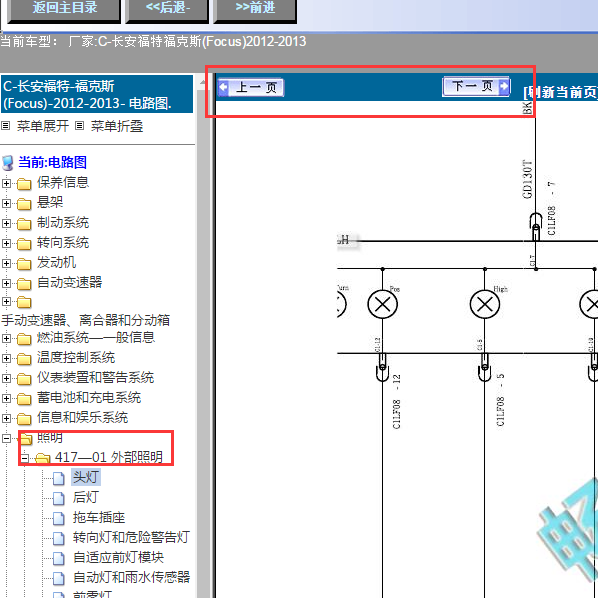Open the 发动机 folder label
This screenshot has height=598, width=598.
(x=56, y=262)
